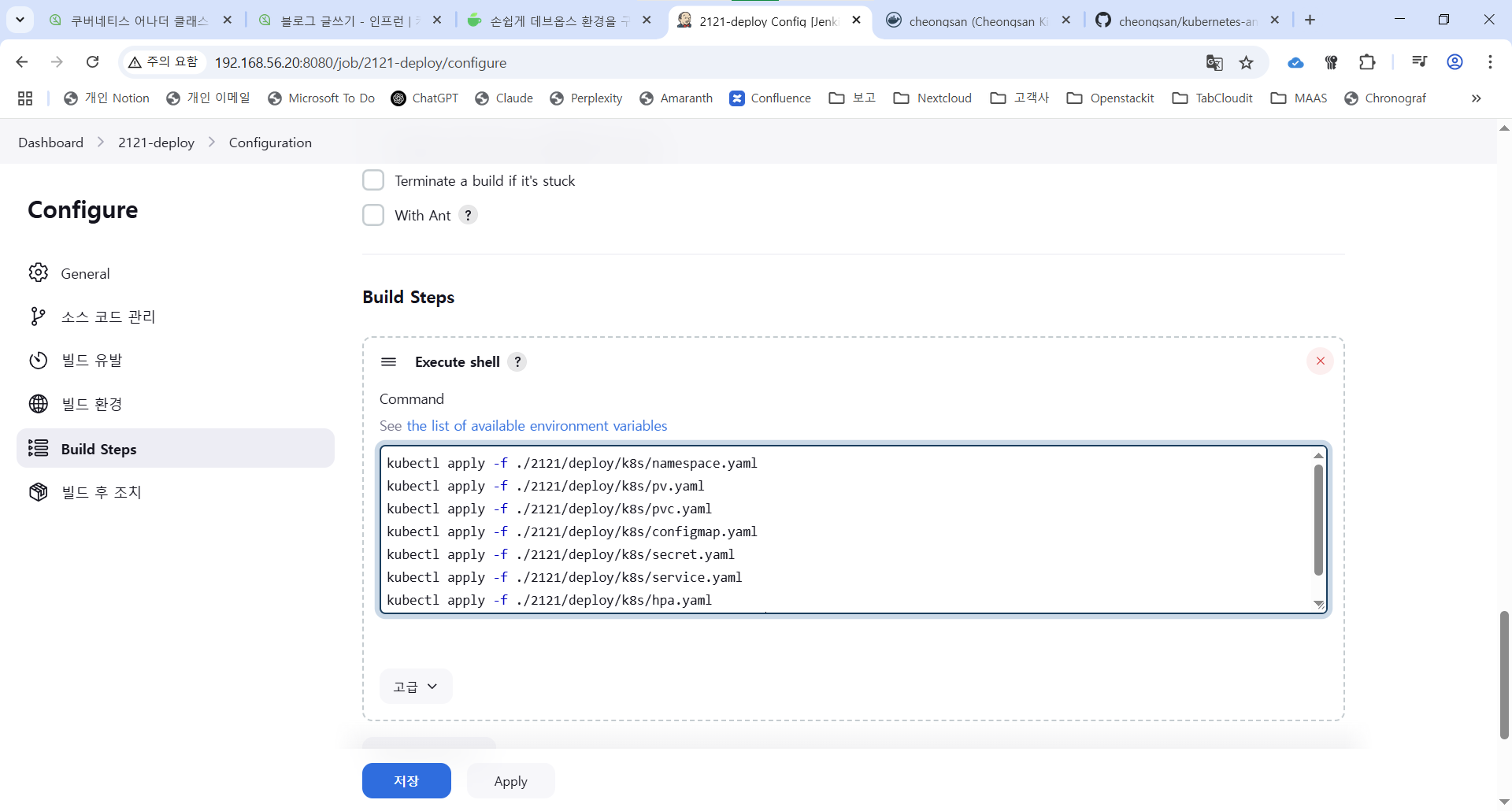
Task: Go back to the previous page
Action: pyautogui.click(x=22, y=62)
